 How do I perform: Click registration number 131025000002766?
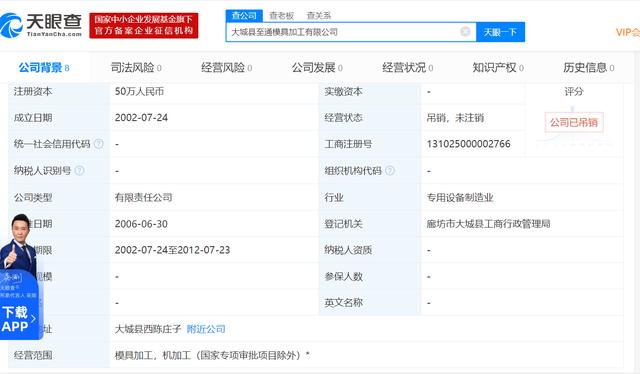coord(469,144)
